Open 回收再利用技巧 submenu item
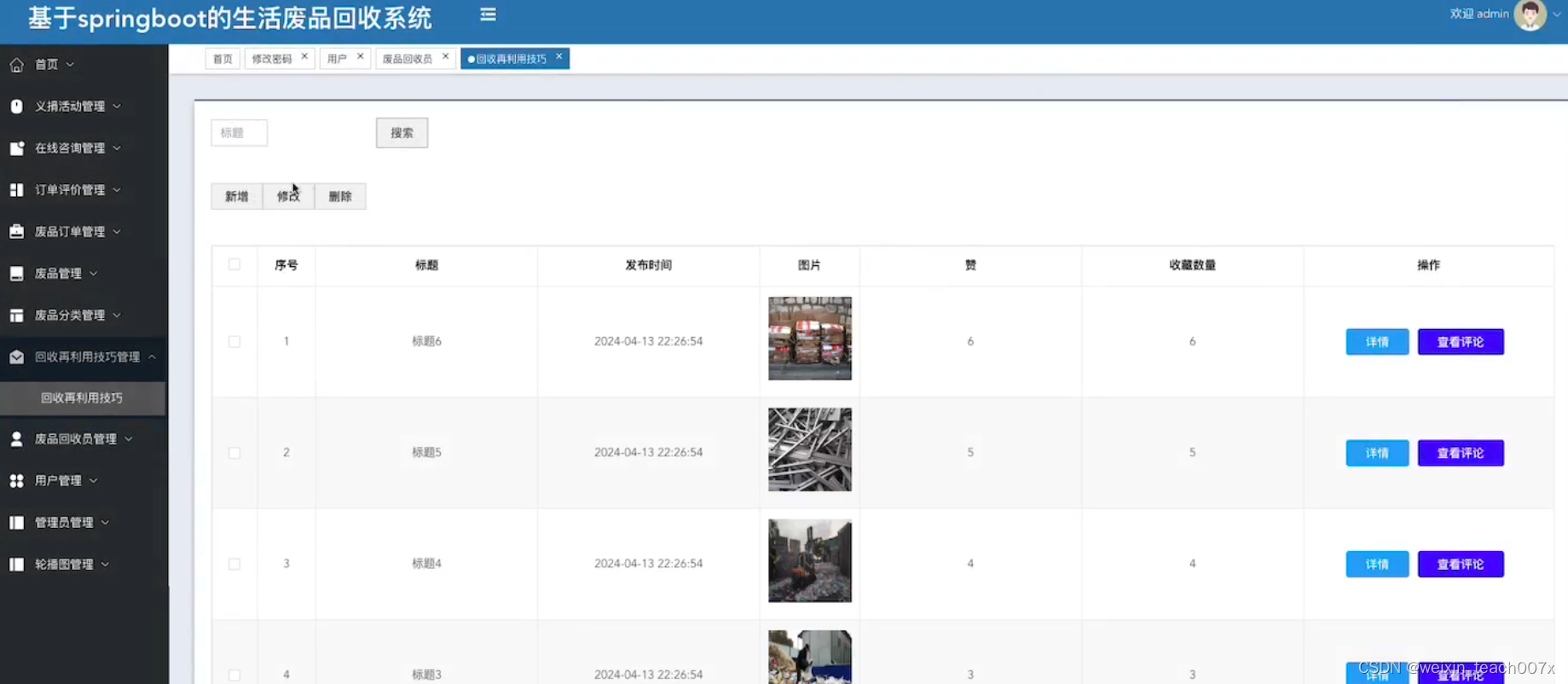This screenshot has width=1568, height=684. pyautogui.click(x=83, y=397)
